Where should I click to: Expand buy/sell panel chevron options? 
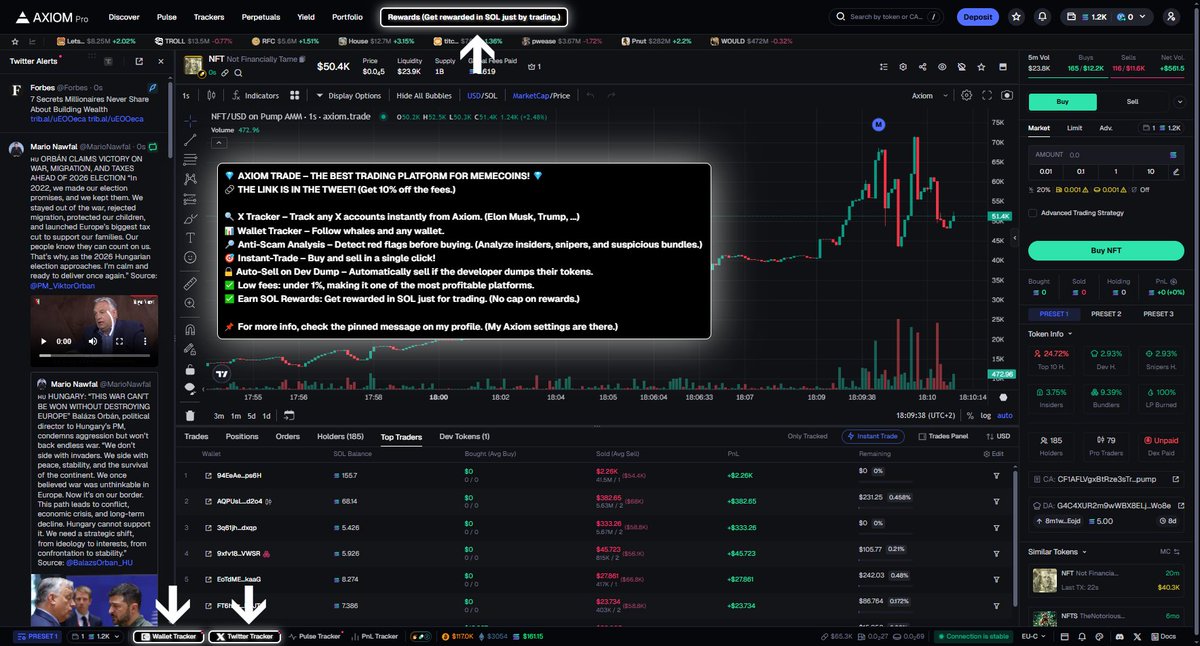pos(1181,101)
